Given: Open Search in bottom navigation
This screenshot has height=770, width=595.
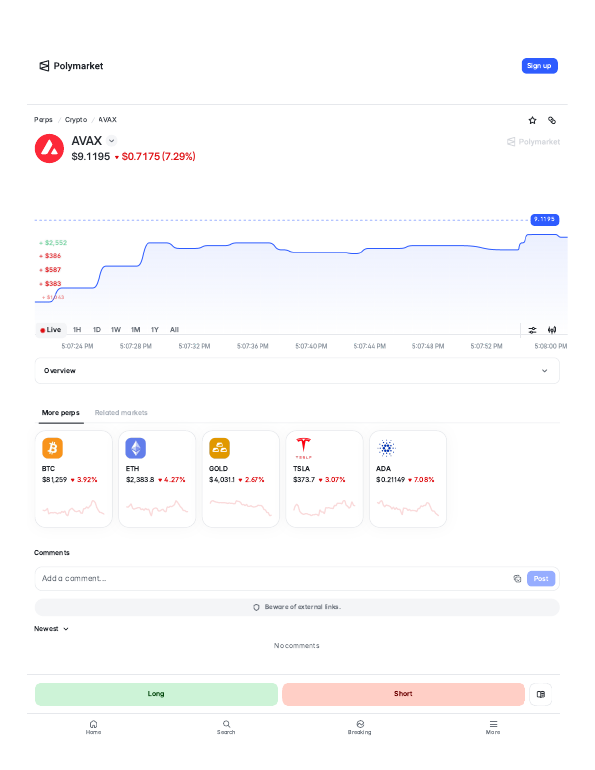Looking at the screenshot, I should tap(226, 727).
